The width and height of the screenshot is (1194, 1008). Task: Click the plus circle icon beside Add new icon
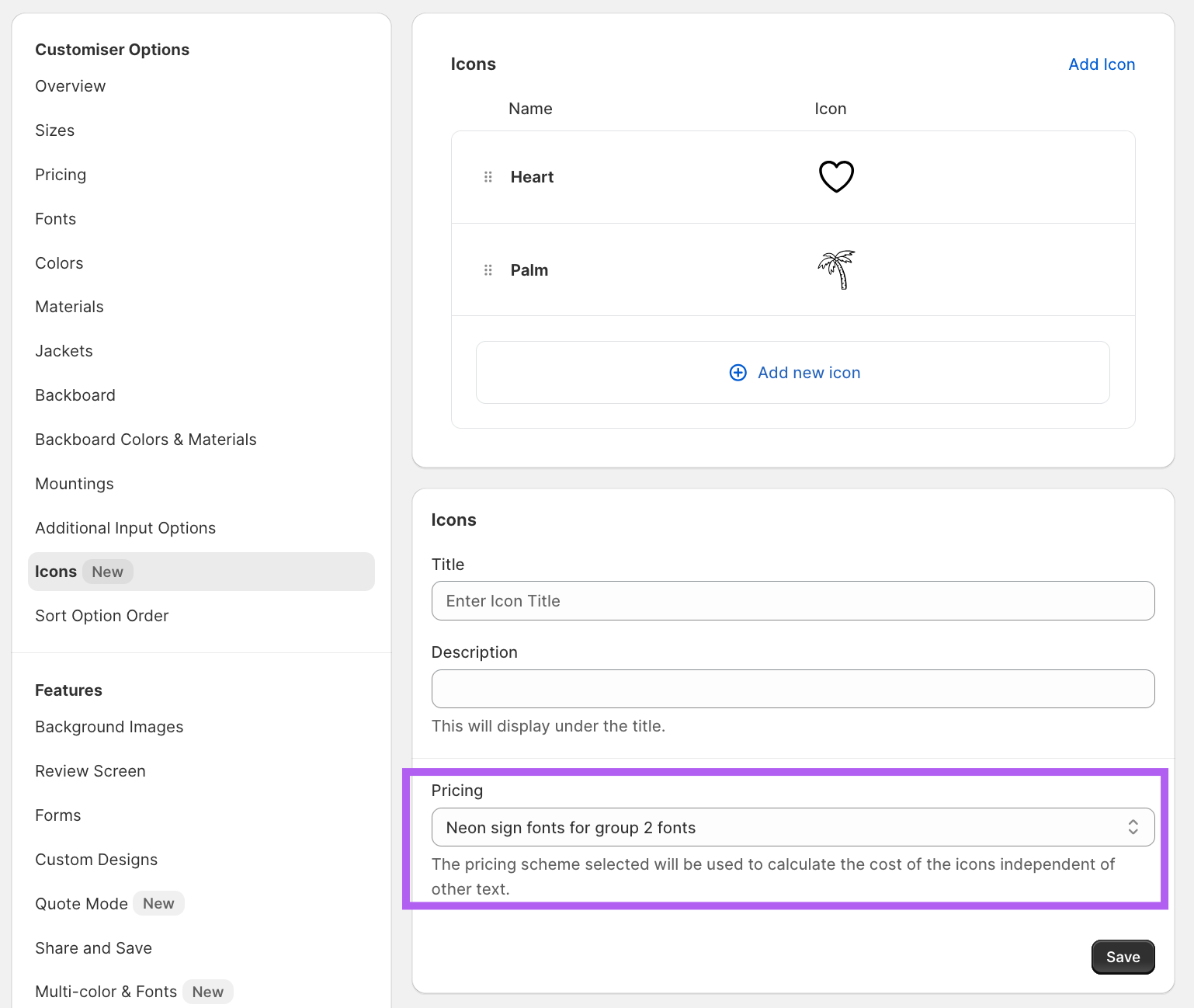[x=738, y=373]
